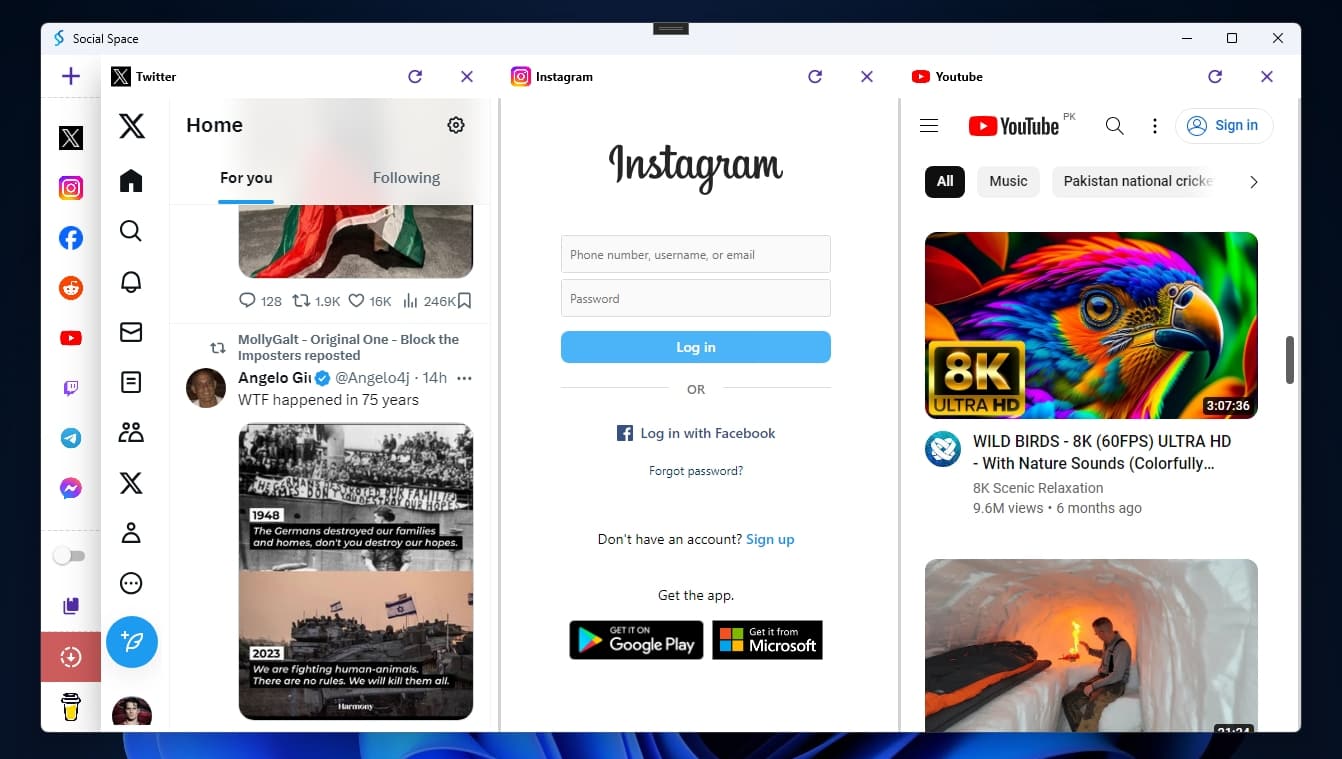Open YouTube settings three-dot menu
1342x759 pixels.
point(1155,126)
